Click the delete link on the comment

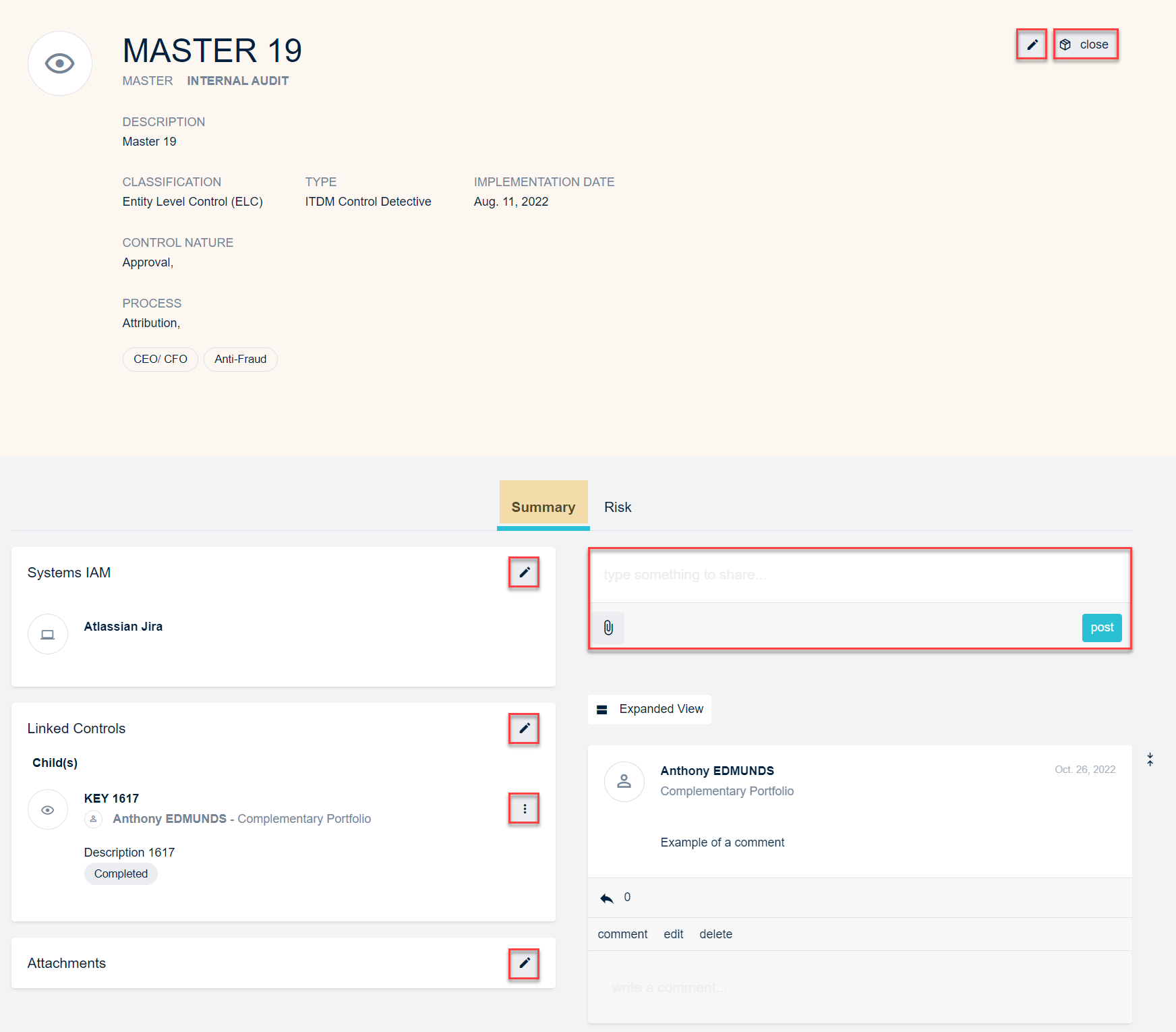coord(715,934)
